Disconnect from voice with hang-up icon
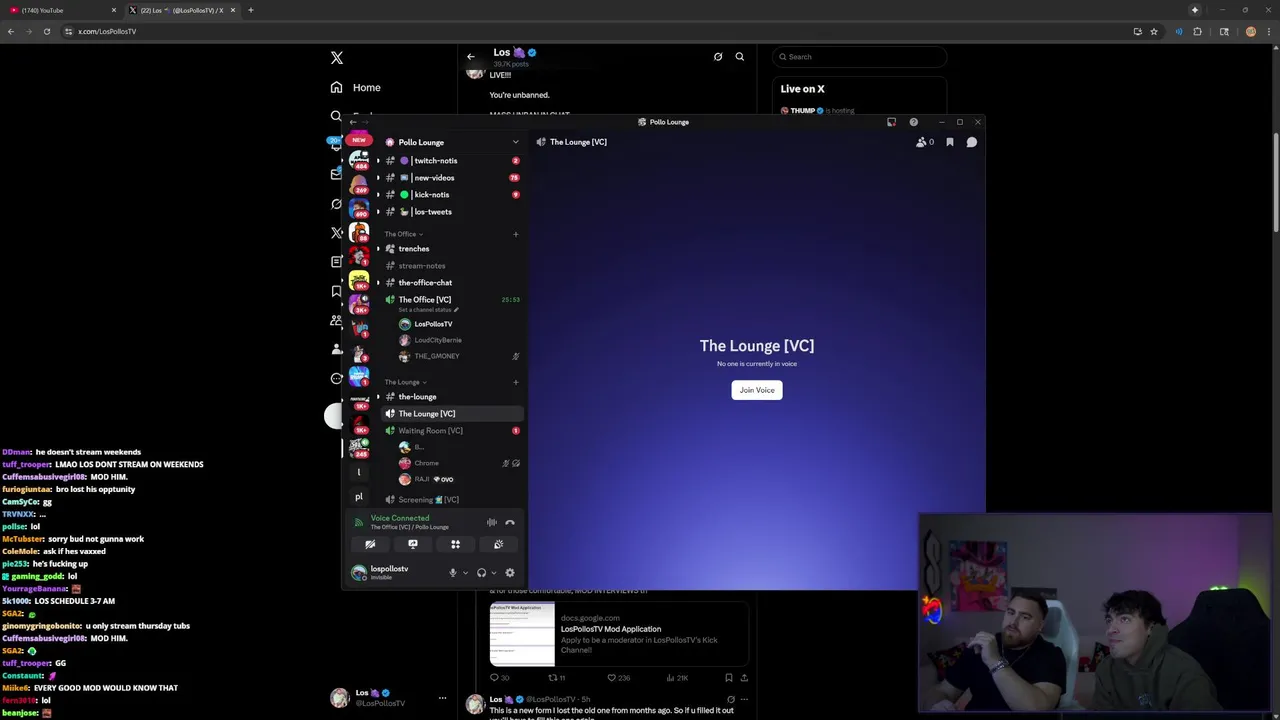1280x720 pixels. [x=510, y=522]
